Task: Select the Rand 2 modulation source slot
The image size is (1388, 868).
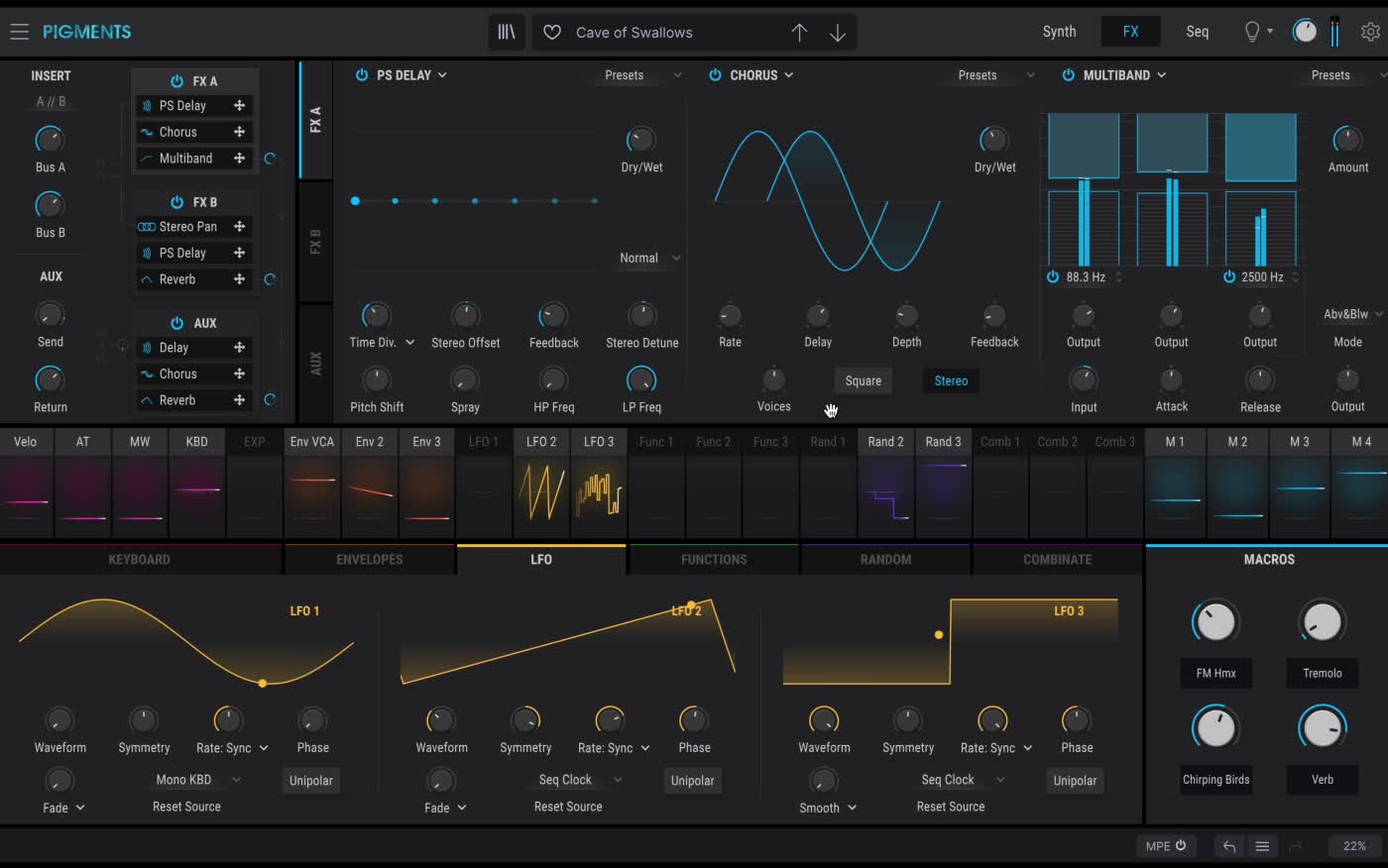Action: point(885,484)
